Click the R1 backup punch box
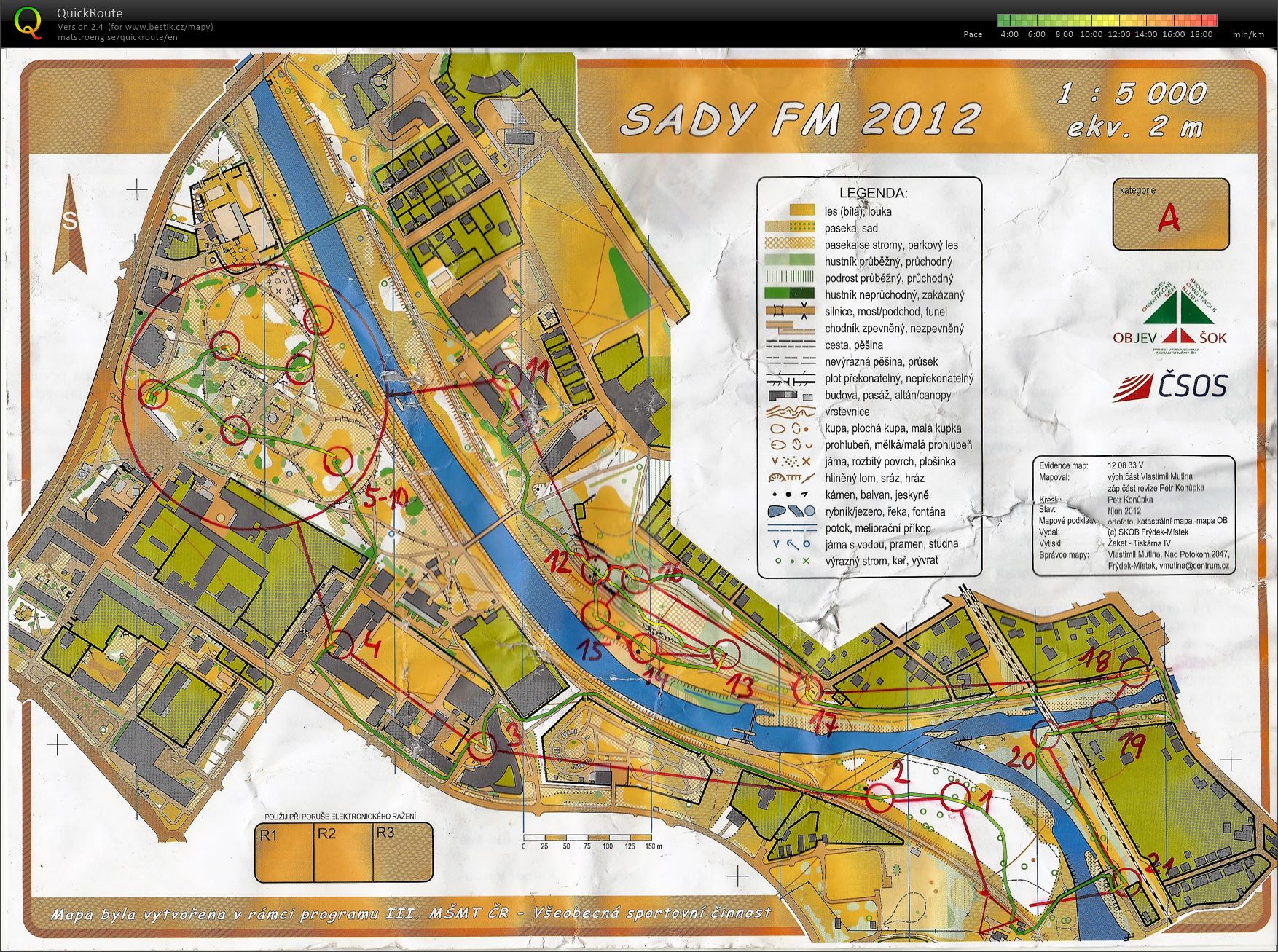 point(285,854)
